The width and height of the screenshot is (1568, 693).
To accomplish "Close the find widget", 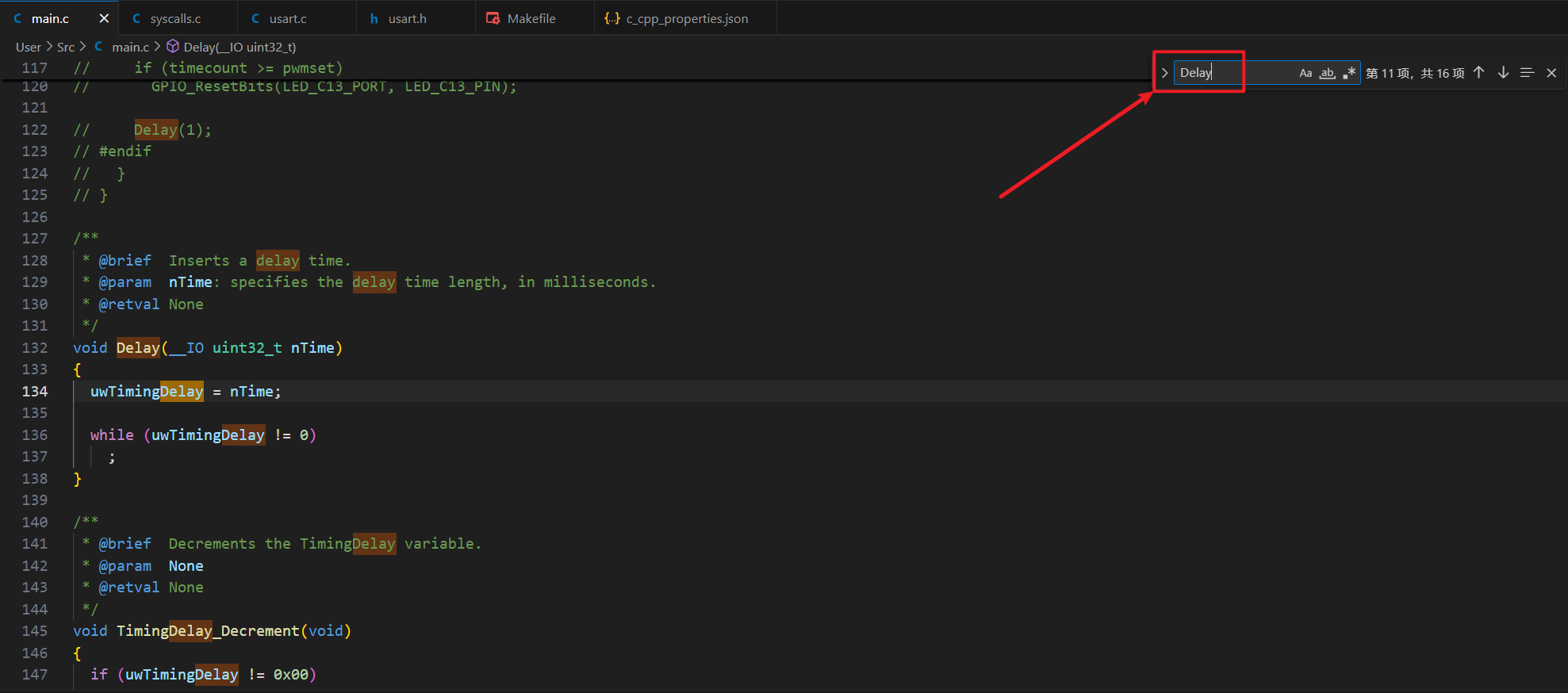I will (1551, 73).
